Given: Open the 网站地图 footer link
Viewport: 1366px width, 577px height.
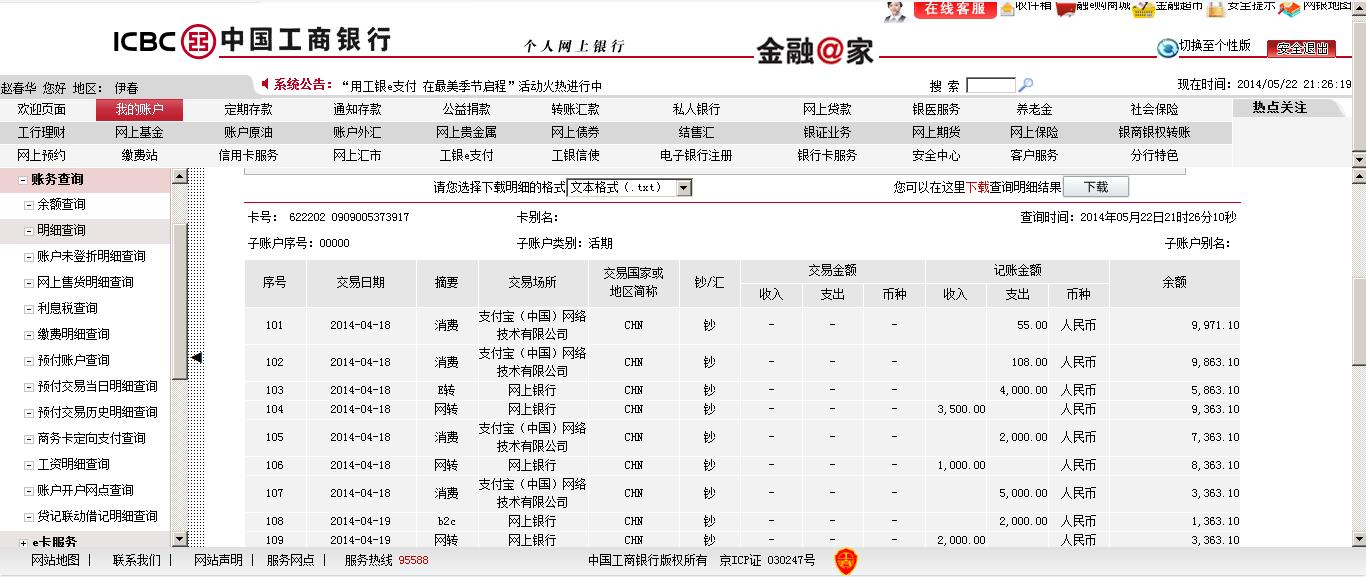Looking at the screenshot, I should 55,560.
